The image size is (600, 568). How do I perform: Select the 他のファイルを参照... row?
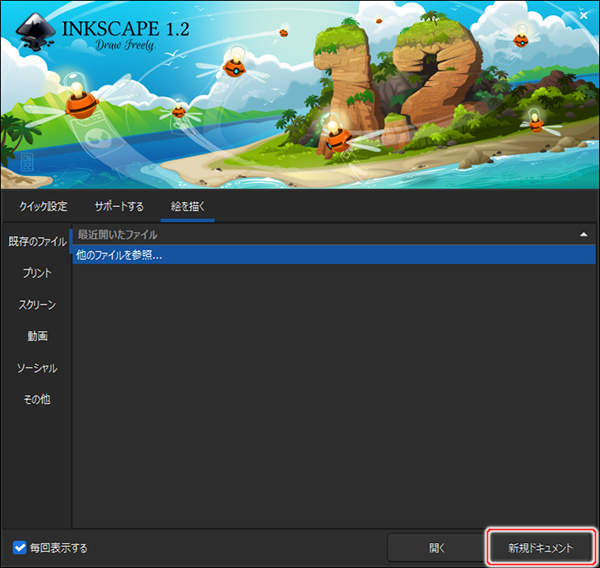(334, 255)
